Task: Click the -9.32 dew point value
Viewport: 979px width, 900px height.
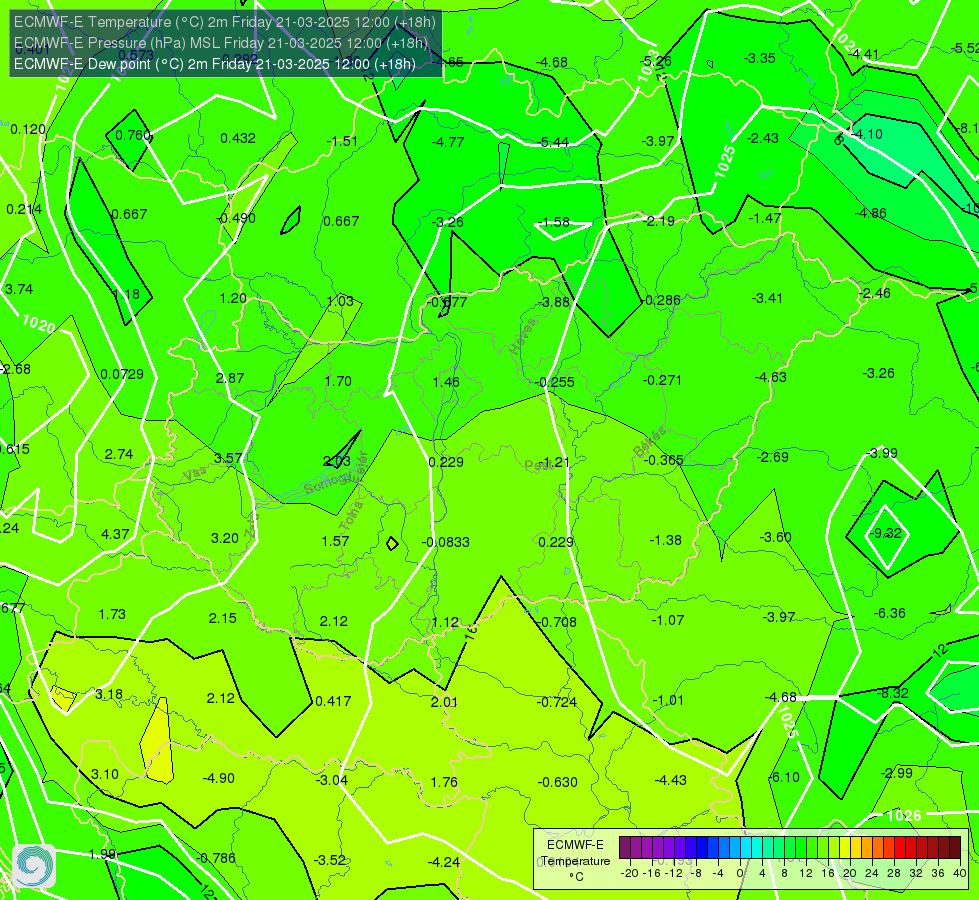Action: coord(885,533)
